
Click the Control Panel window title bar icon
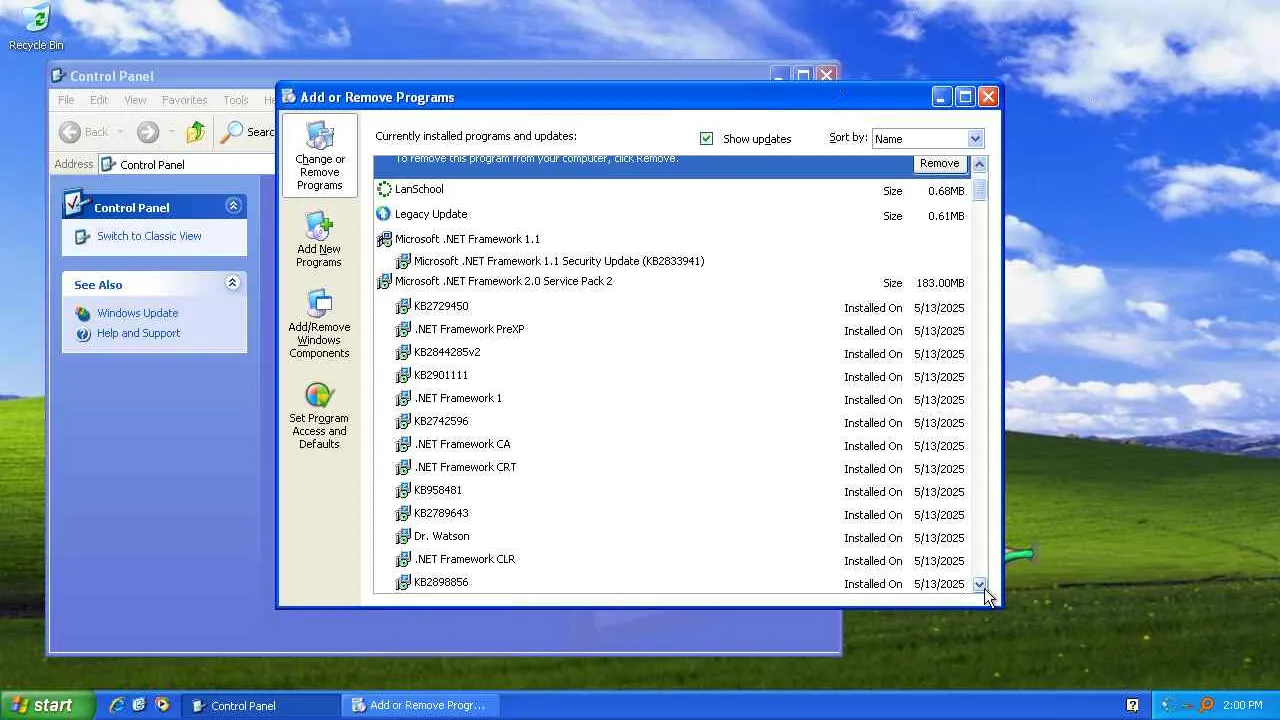point(58,76)
